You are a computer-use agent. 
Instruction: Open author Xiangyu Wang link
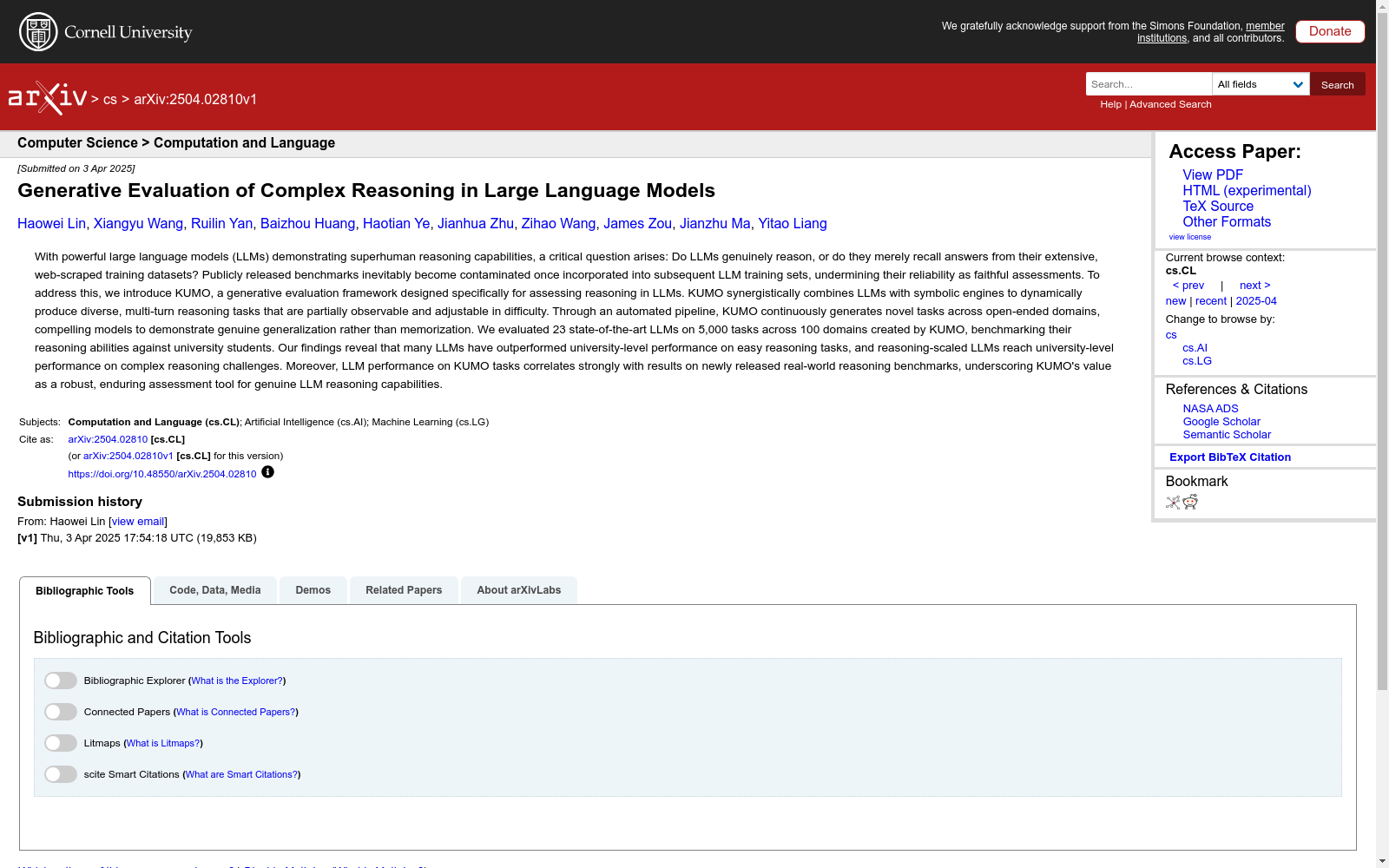click(x=138, y=224)
